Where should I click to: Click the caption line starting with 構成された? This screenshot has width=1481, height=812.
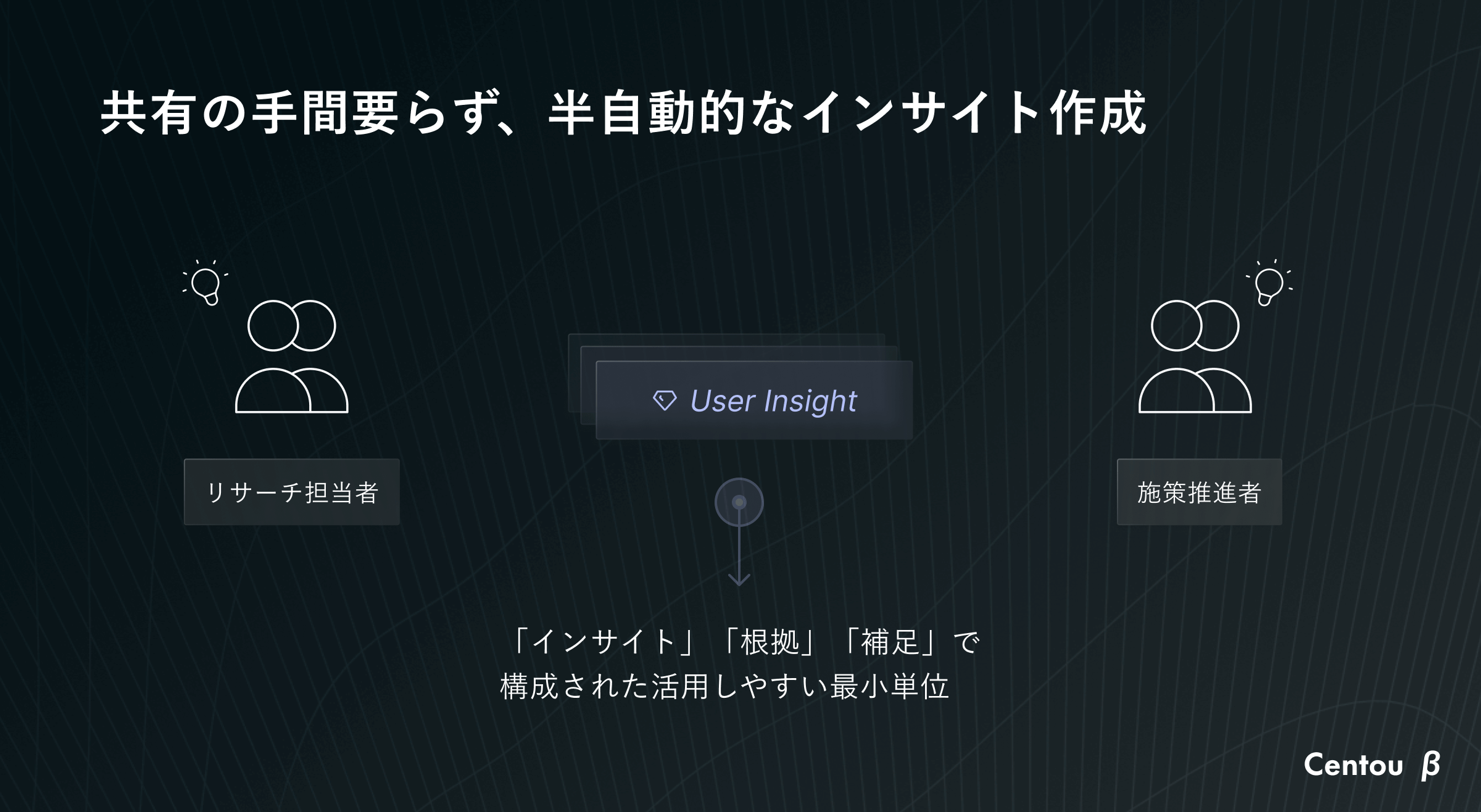pyautogui.click(x=724, y=686)
